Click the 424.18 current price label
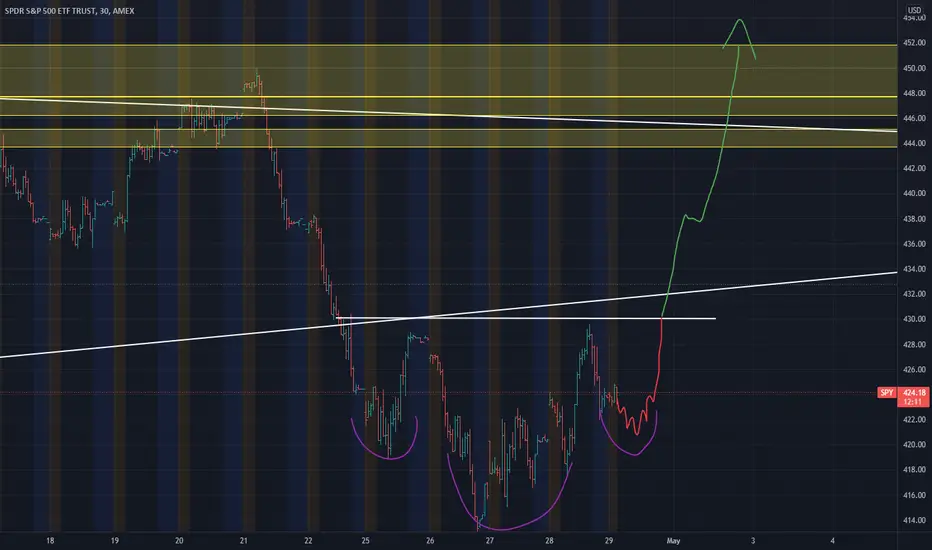The image size is (932, 550). coord(914,392)
